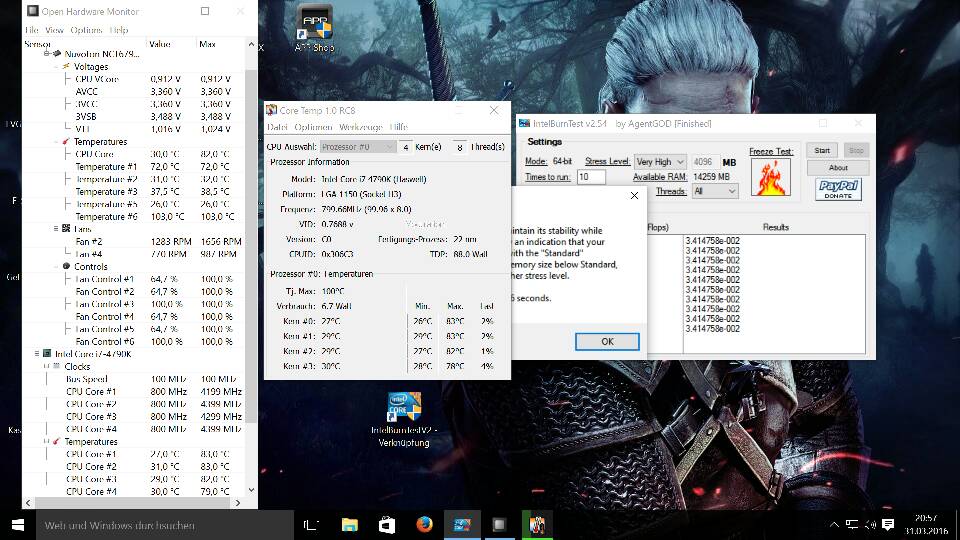Image resolution: width=960 pixels, height=540 pixels.
Task: Click the PayPal Donate button
Action: [838, 189]
